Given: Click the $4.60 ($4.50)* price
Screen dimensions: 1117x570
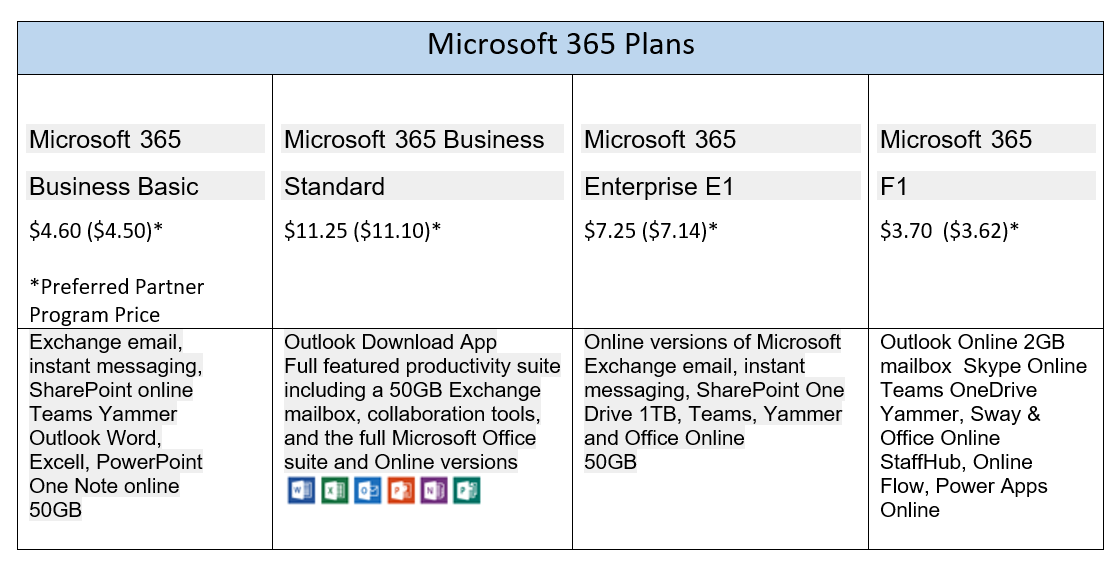Looking at the screenshot, I should tap(96, 231).
